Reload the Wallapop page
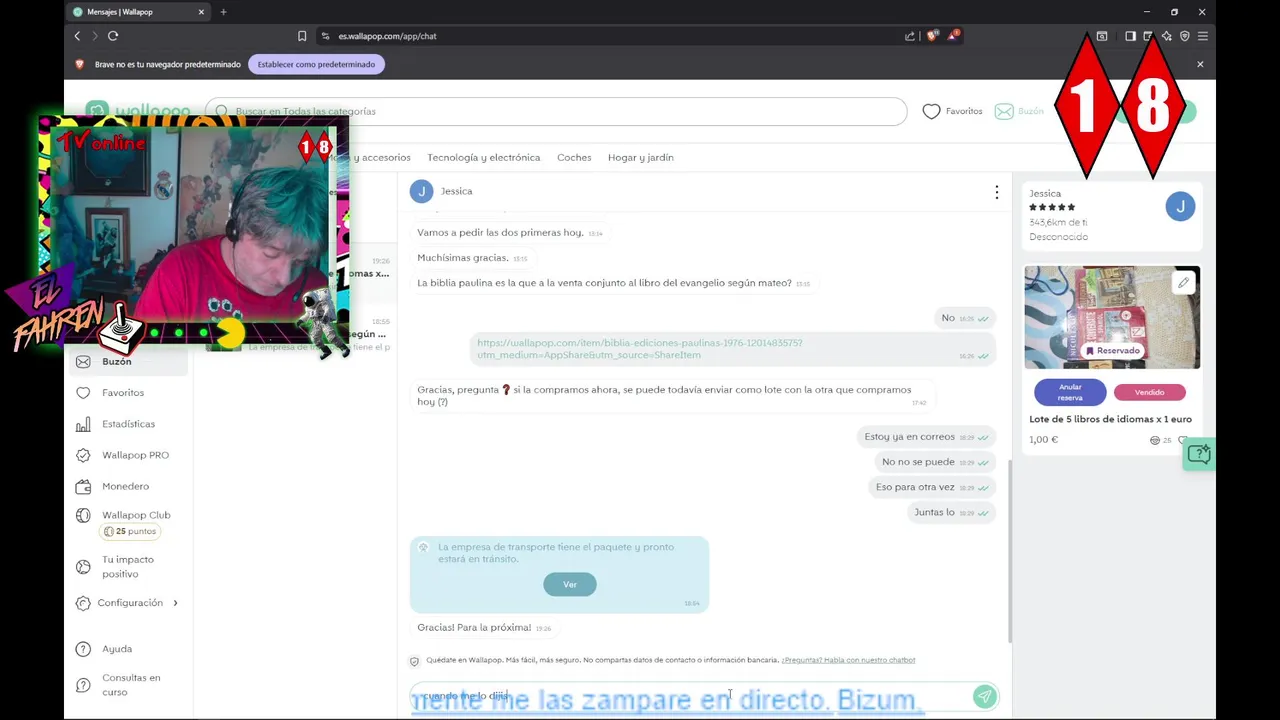Screen dimensions: 1280x720 113,36
